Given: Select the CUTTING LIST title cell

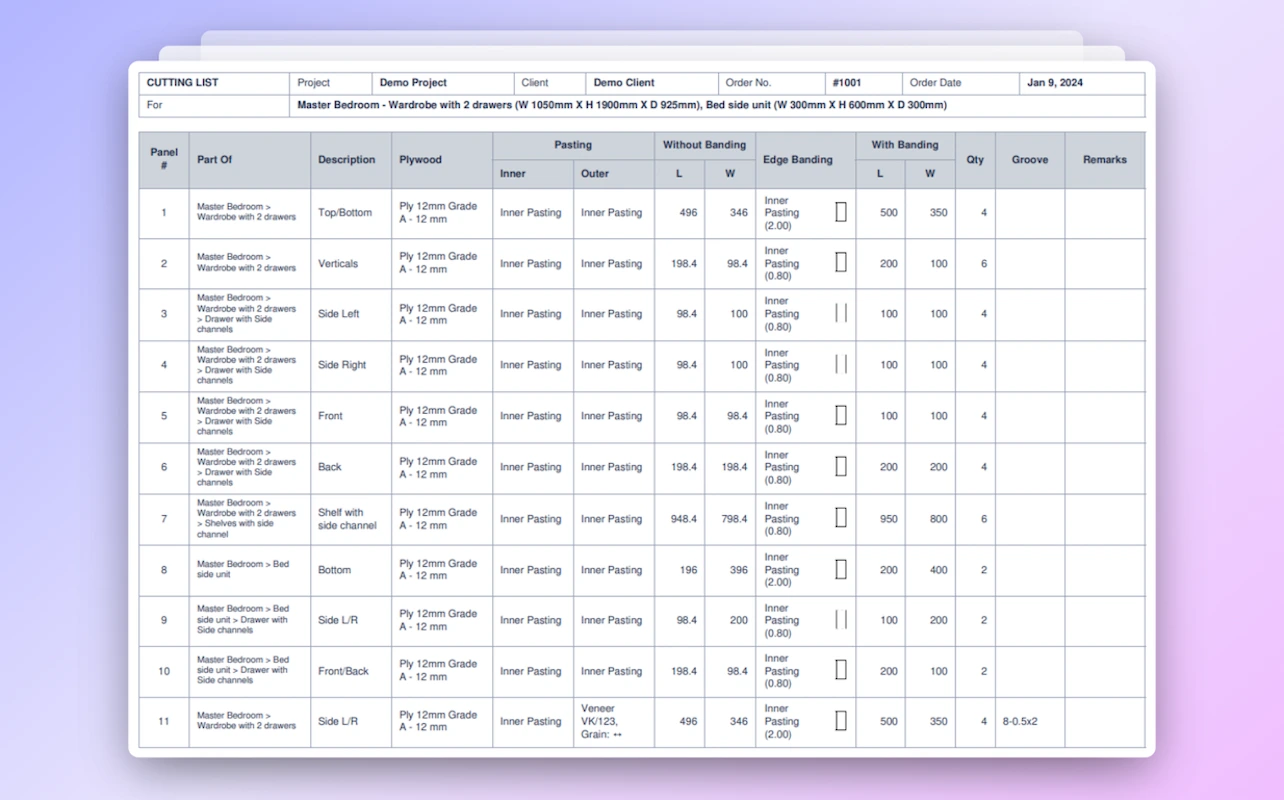Looking at the screenshot, I should point(182,83).
